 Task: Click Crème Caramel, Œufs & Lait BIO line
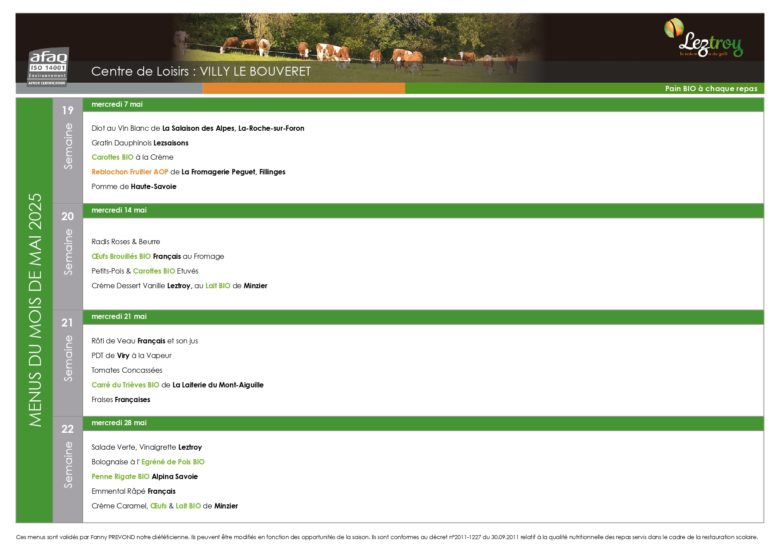click(x=165, y=506)
